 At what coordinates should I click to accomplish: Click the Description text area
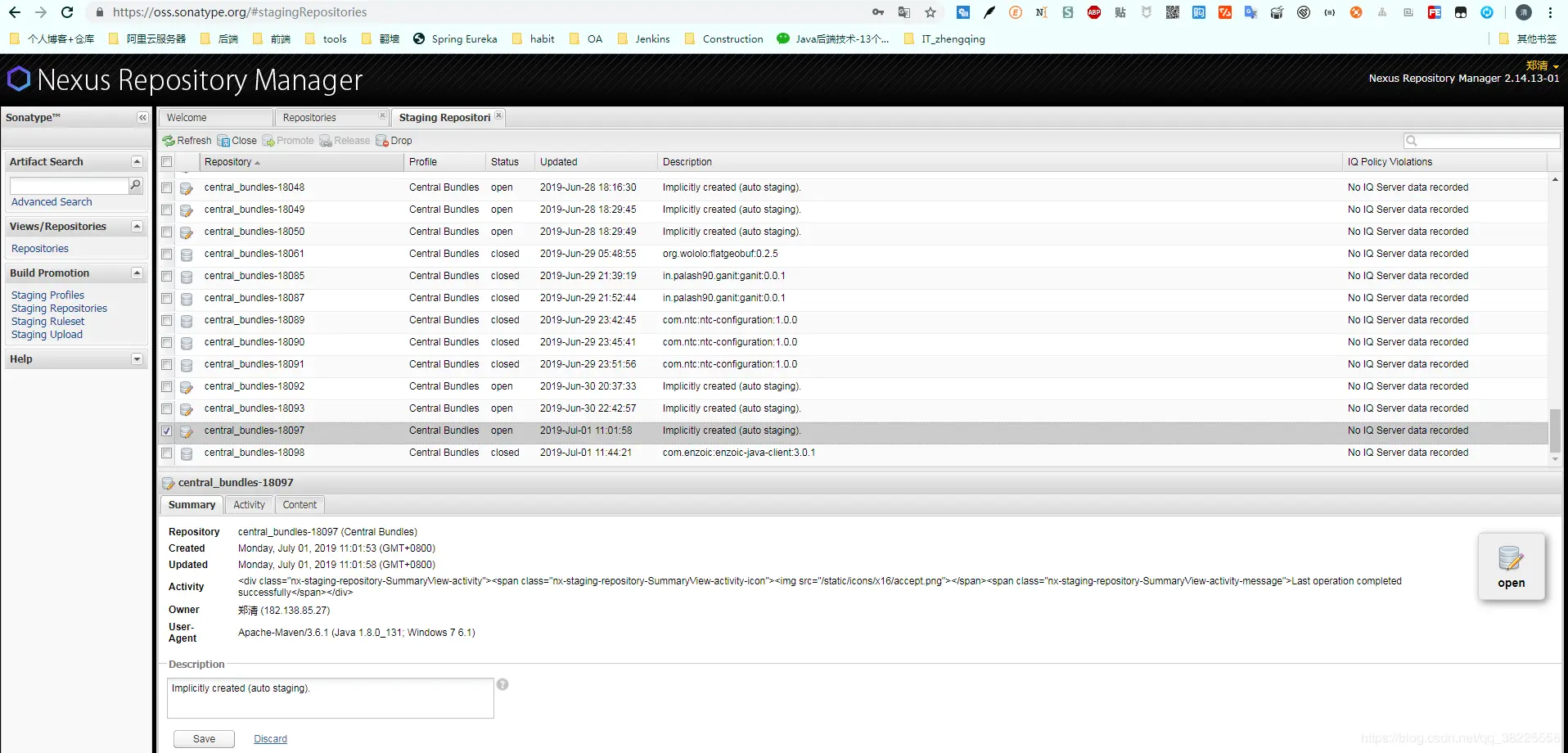(331, 698)
